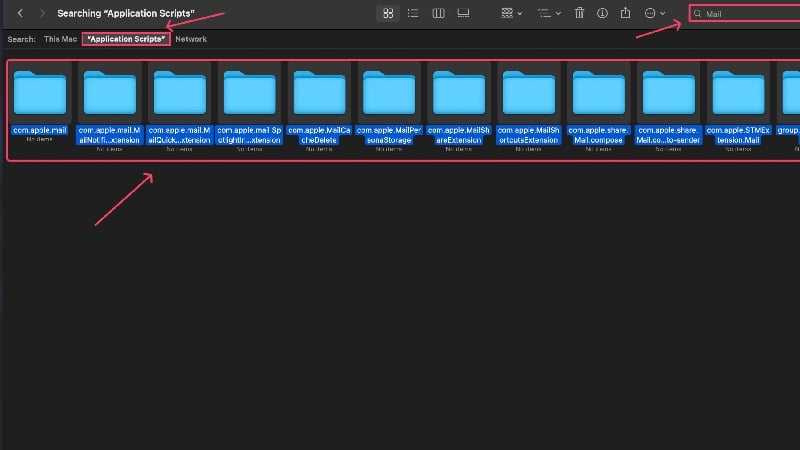The image size is (800, 450).
Task: Click the search field containing Mail
Action: pyautogui.click(x=745, y=14)
